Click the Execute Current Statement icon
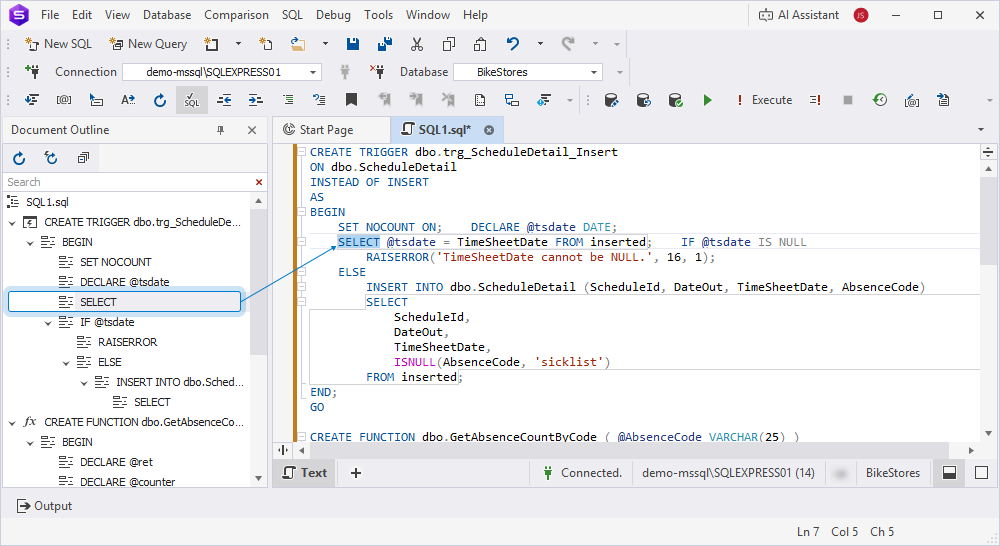1000x546 pixels. [x=815, y=100]
